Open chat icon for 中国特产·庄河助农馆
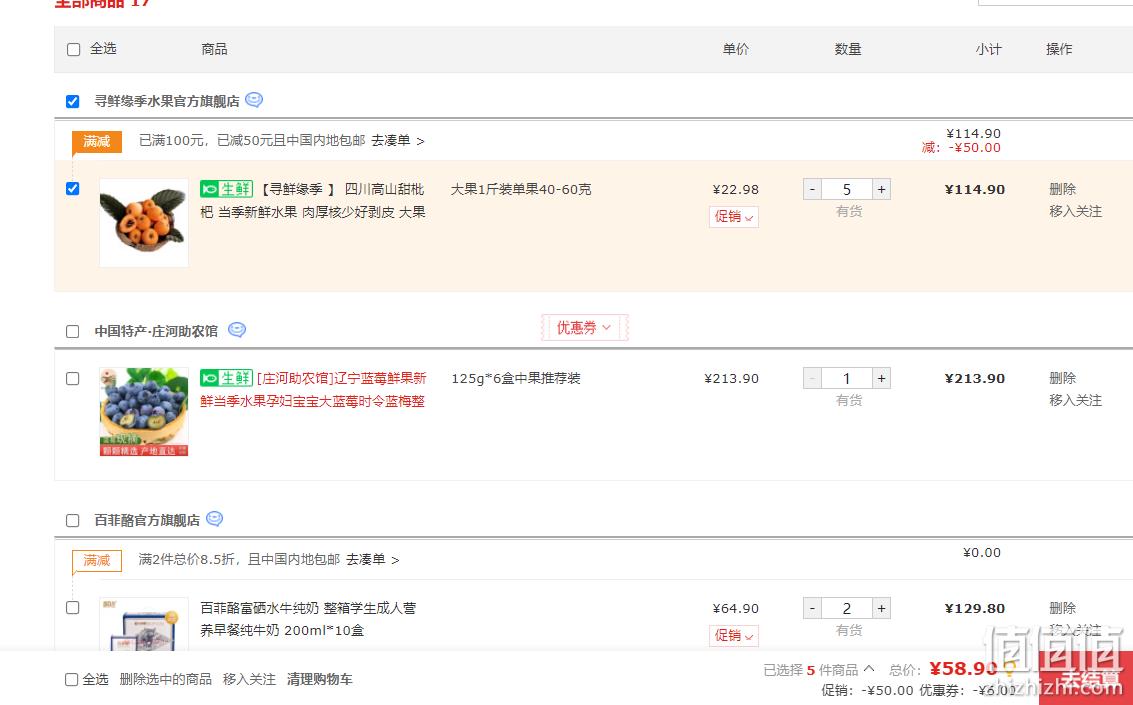The width and height of the screenshot is (1133, 705). click(237, 329)
